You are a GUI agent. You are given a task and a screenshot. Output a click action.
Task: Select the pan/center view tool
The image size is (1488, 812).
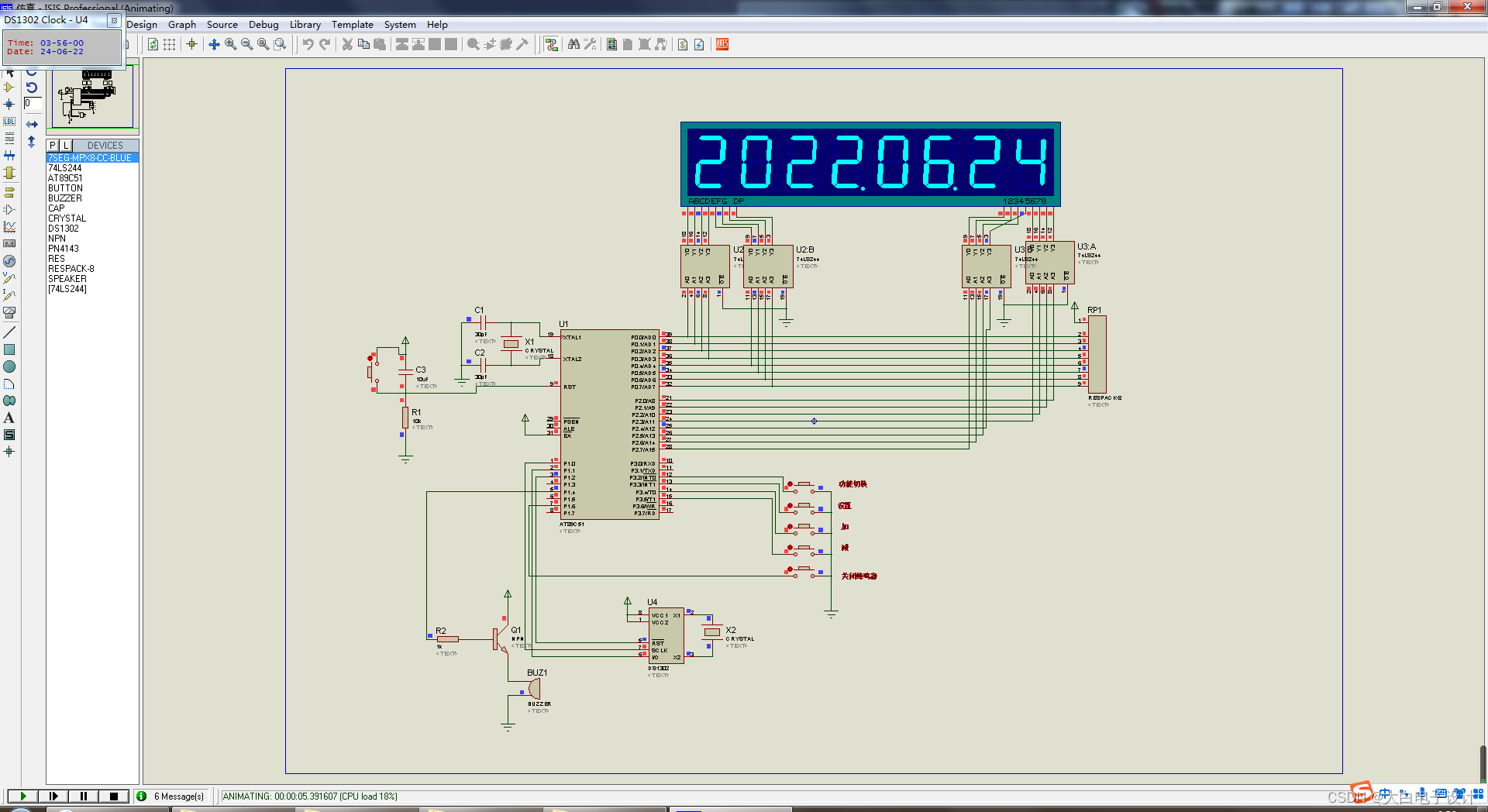tap(214, 45)
